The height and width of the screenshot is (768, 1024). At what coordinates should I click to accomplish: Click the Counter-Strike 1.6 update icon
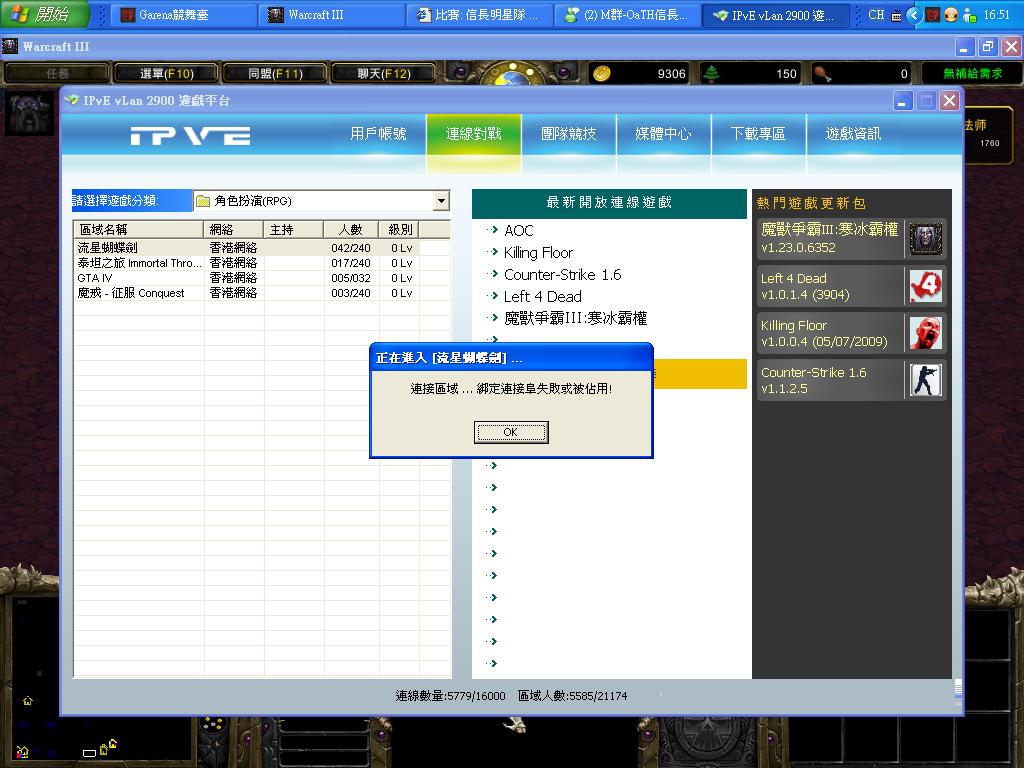(925, 380)
